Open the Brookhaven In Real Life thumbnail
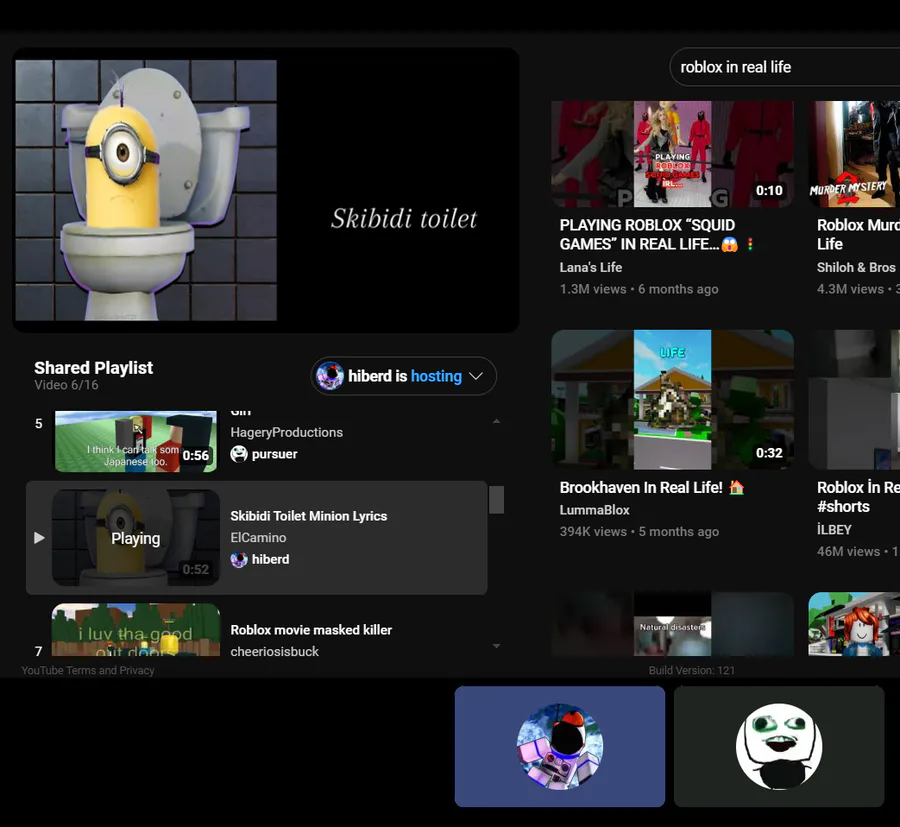The image size is (900, 827). pos(673,399)
